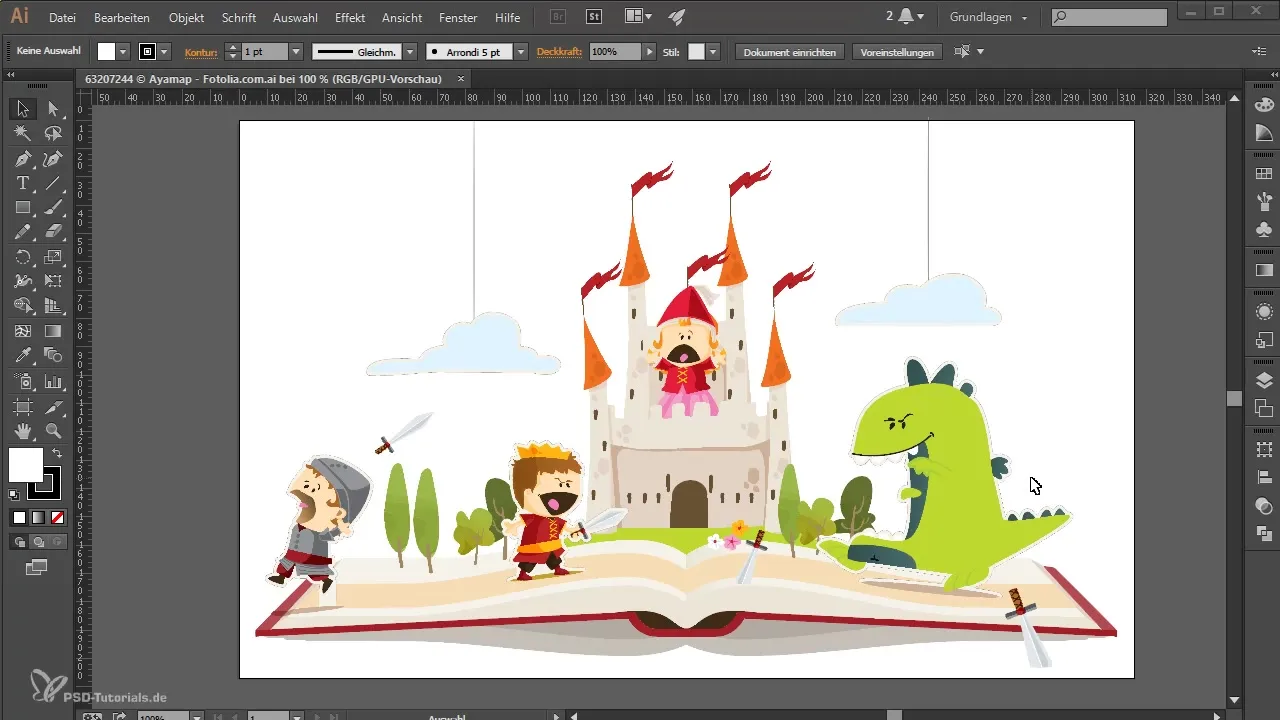Screen dimensions: 1280x720
Task: Click the Dokument einrichten button
Action: [790, 51]
